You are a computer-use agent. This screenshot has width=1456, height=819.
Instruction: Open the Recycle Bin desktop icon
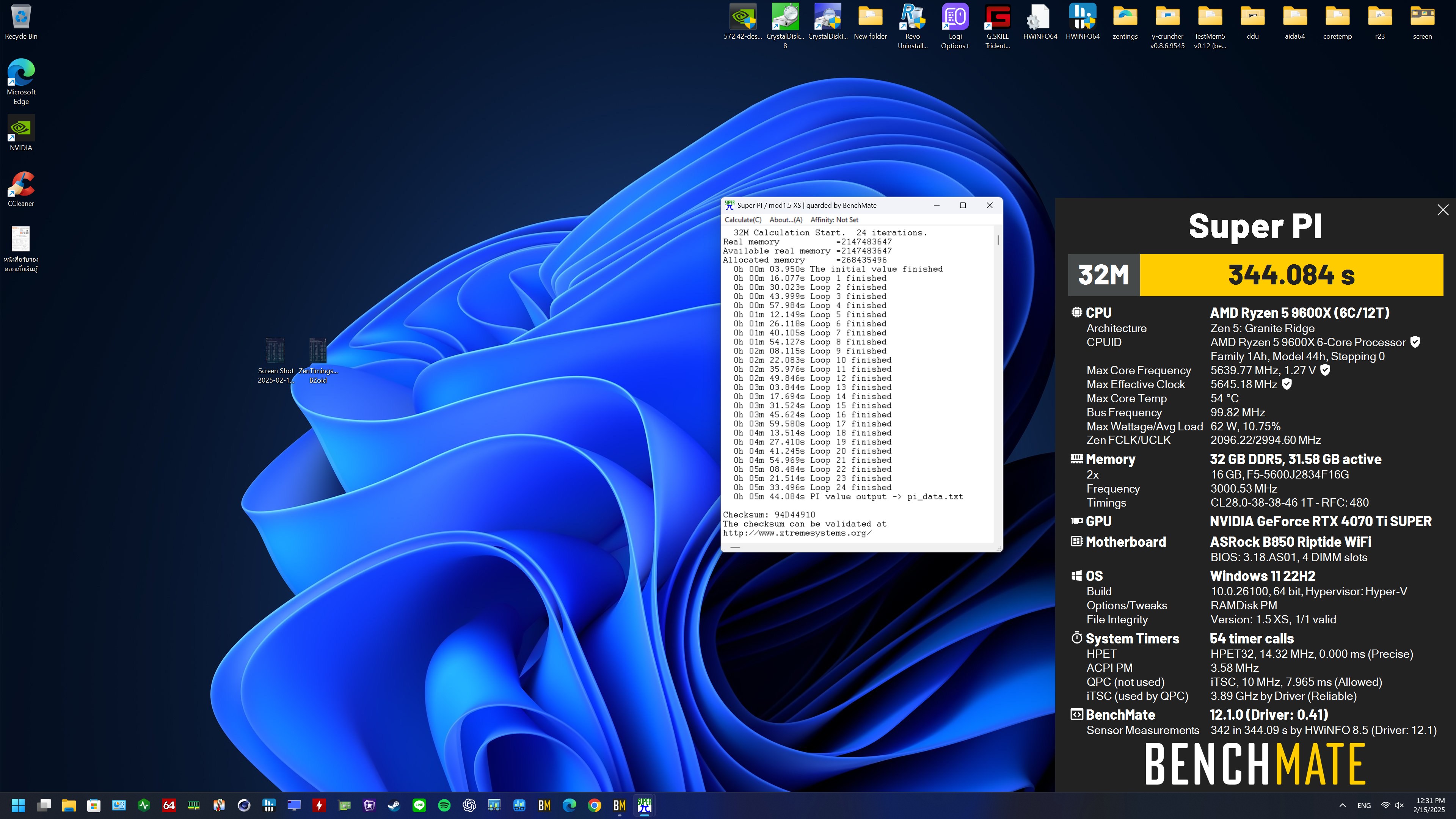pyautogui.click(x=21, y=22)
